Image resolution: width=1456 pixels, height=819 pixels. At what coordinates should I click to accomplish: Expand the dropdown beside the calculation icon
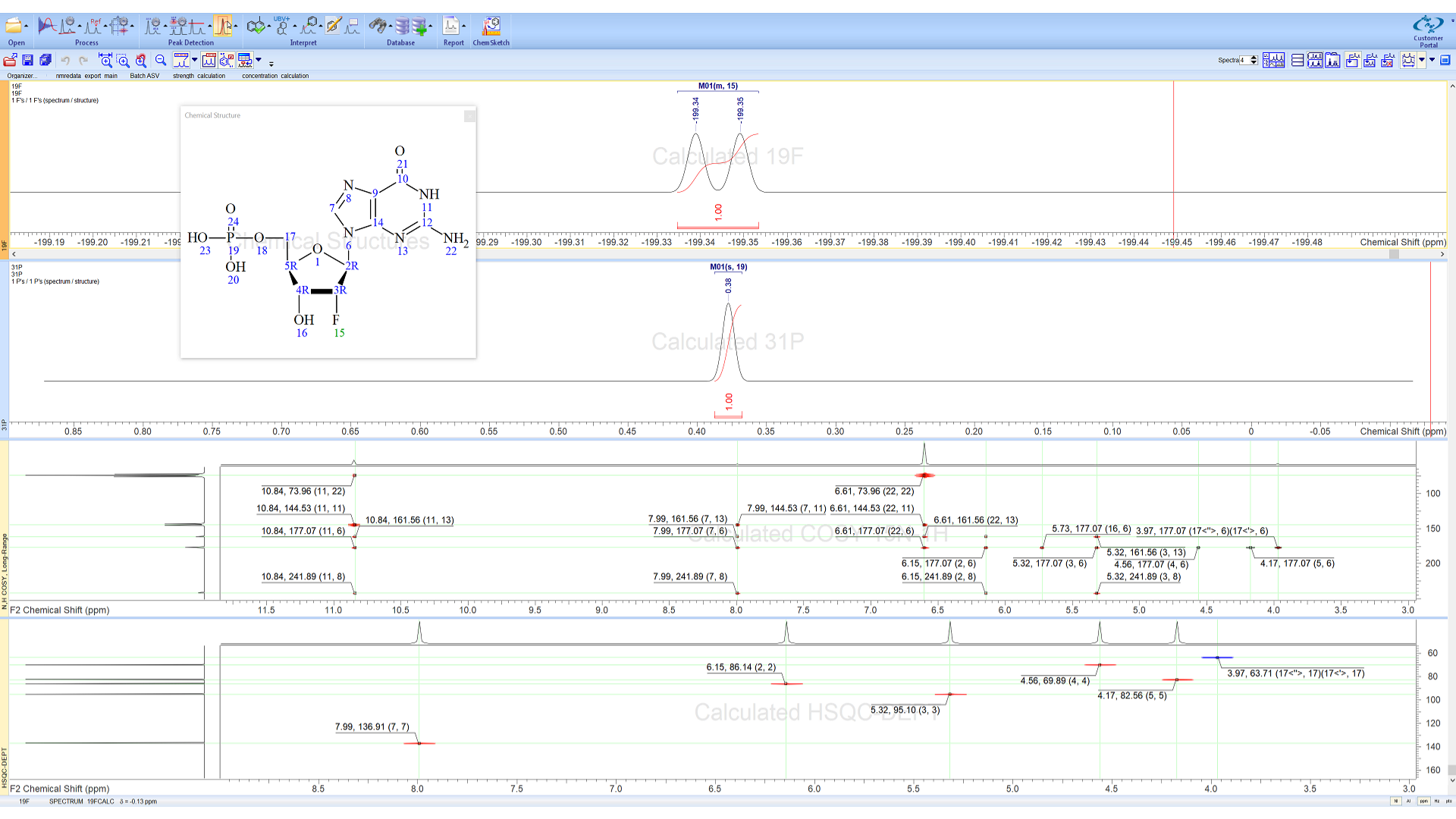pos(258,59)
